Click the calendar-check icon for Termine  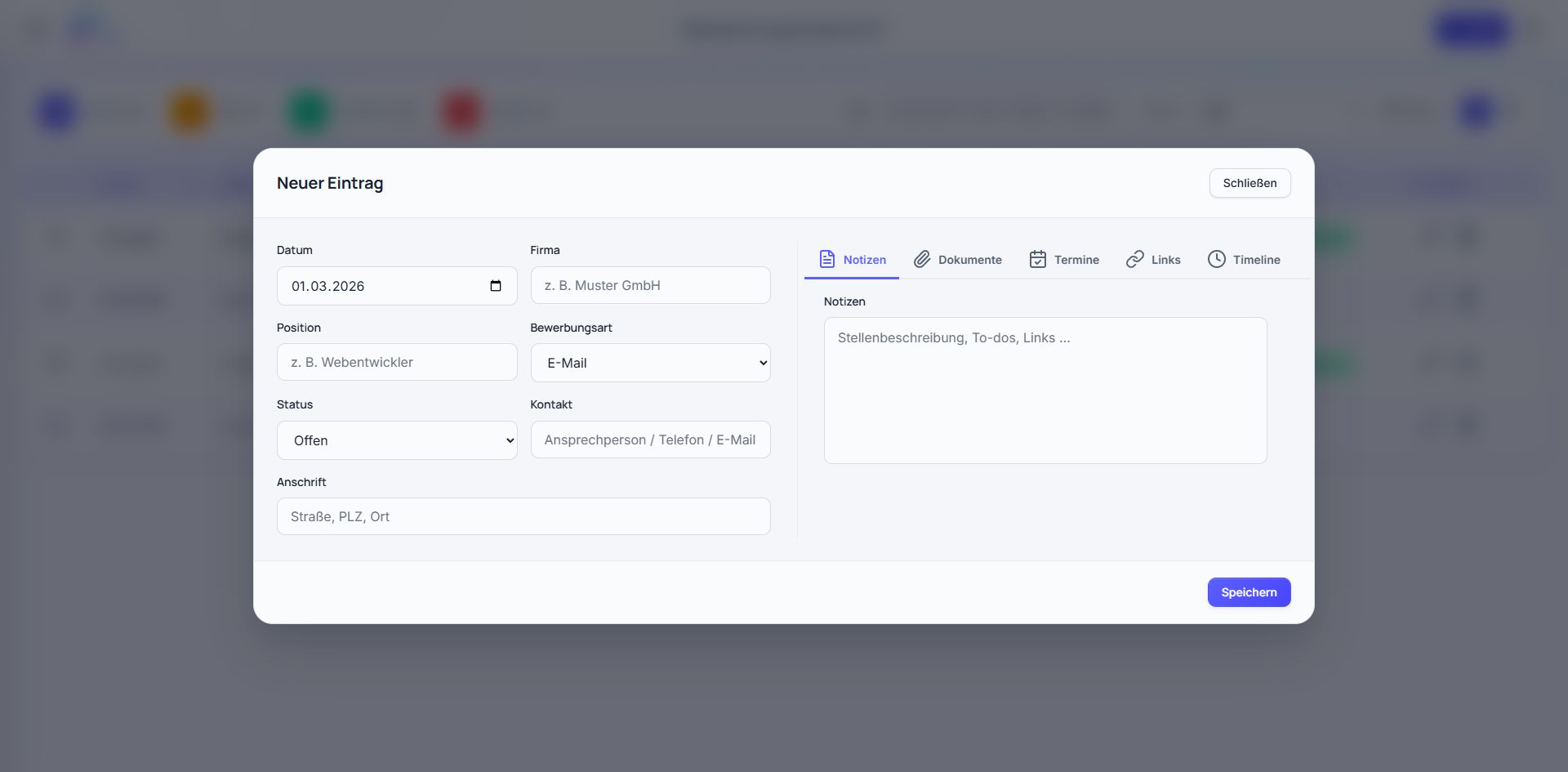[1037, 259]
